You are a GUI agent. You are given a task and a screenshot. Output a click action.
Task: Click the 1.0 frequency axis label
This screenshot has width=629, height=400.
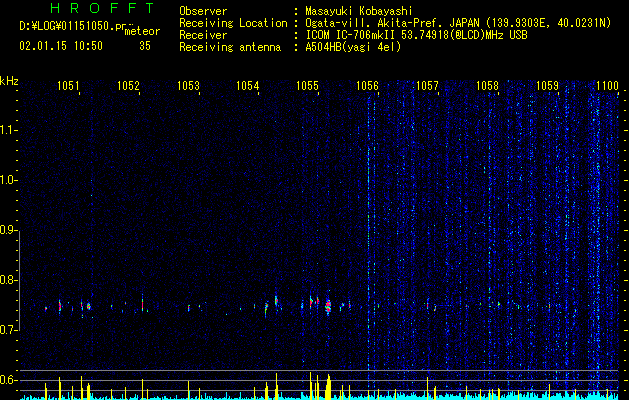point(7,180)
